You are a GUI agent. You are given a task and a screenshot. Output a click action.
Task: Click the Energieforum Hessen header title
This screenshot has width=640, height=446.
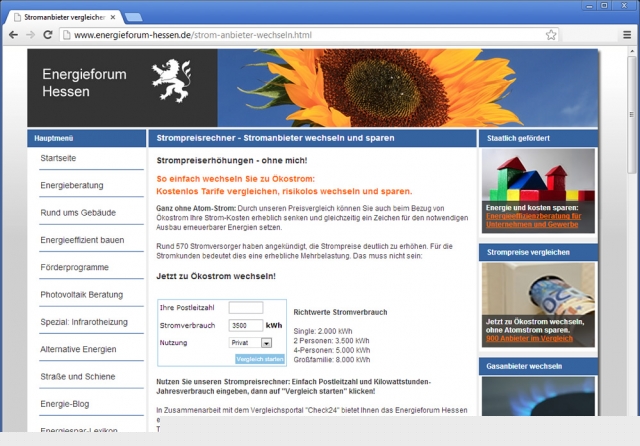pos(84,83)
